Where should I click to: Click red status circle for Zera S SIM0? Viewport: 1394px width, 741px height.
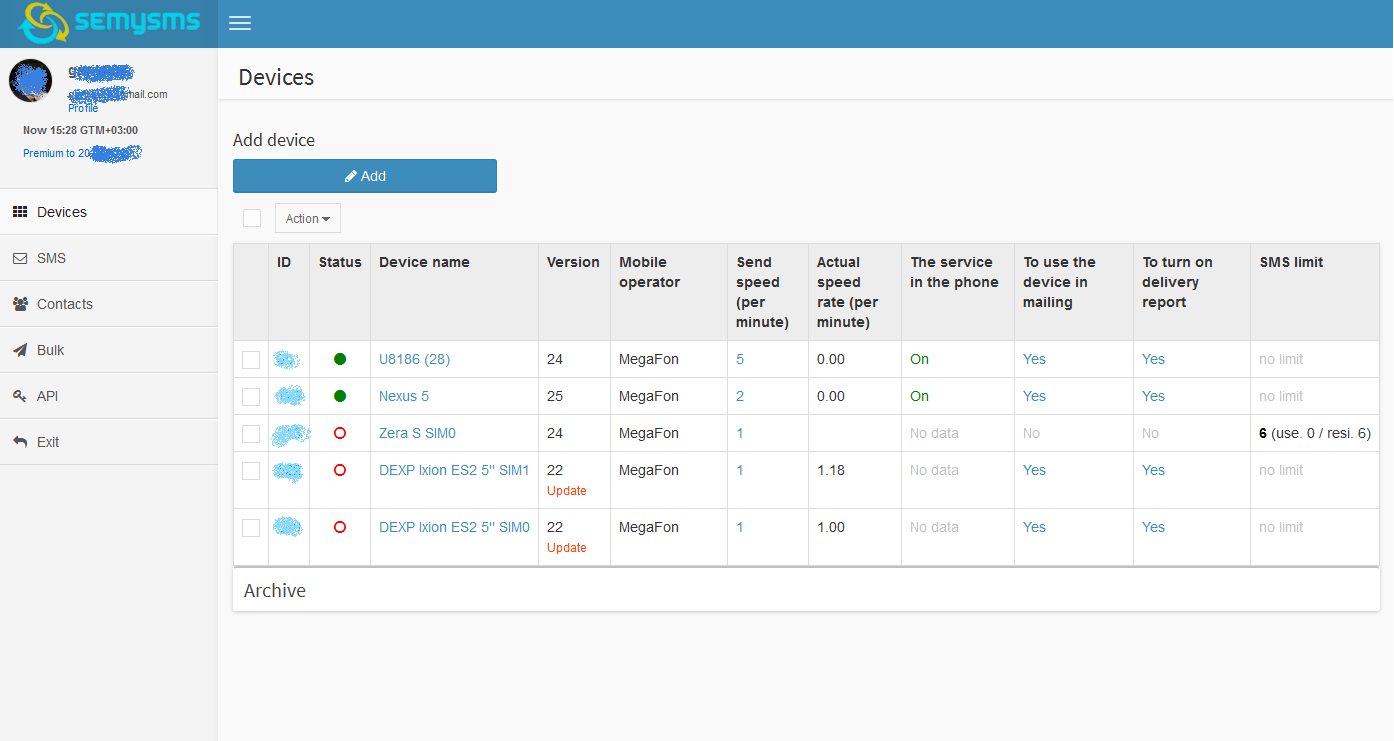(x=340, y=433)
